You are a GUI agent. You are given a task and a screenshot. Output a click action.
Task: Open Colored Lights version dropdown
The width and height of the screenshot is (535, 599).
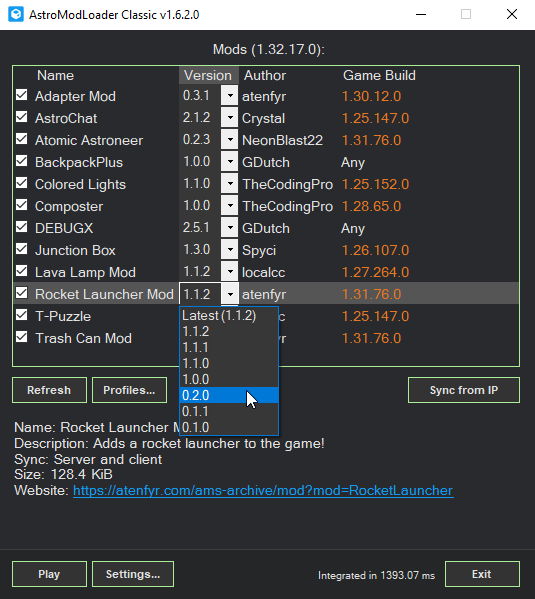[230, 184]
